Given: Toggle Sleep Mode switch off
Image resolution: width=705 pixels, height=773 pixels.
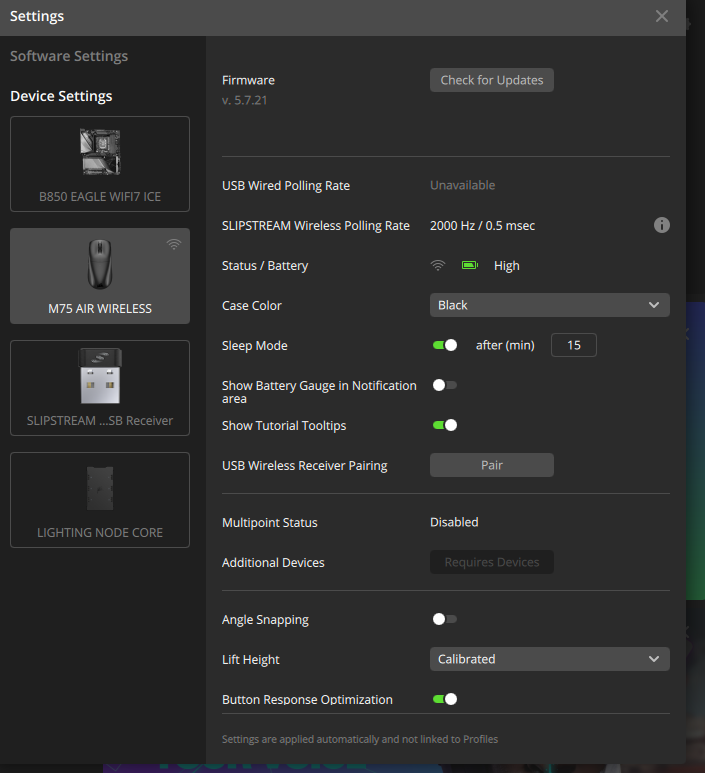Looking at the screenshot, I should point(445,345).
